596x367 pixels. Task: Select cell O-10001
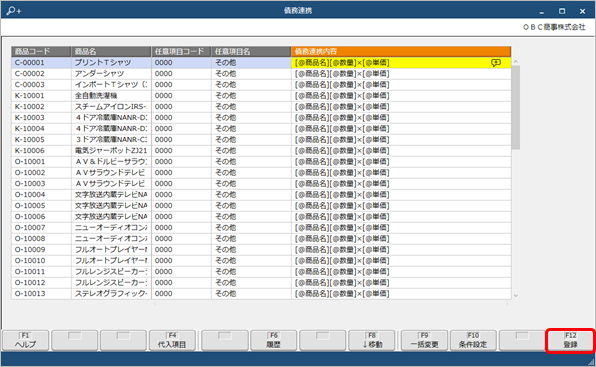tap(41, 162)
